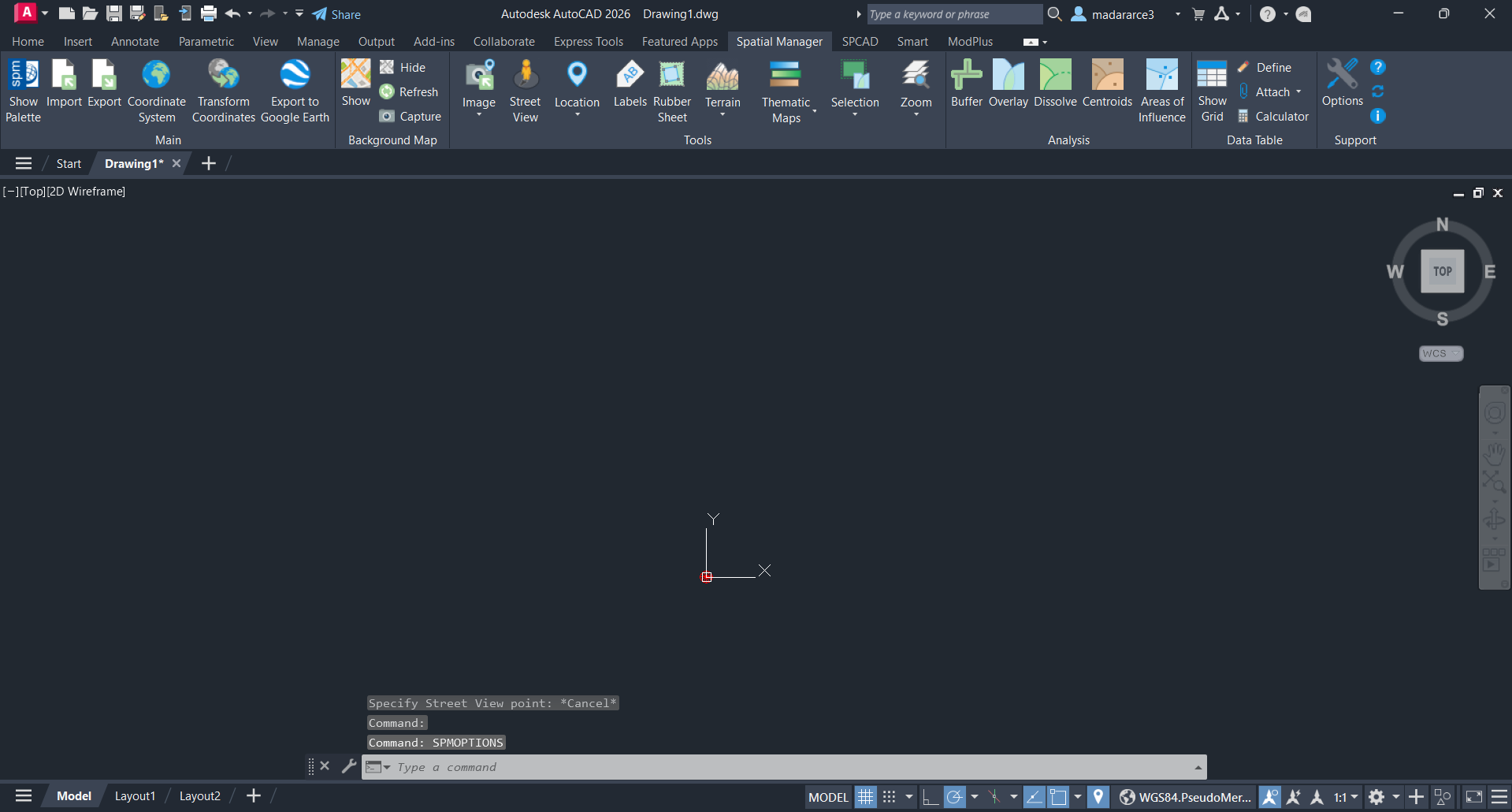Refresh the background map

pyautogui.click(x=408, y=91)
